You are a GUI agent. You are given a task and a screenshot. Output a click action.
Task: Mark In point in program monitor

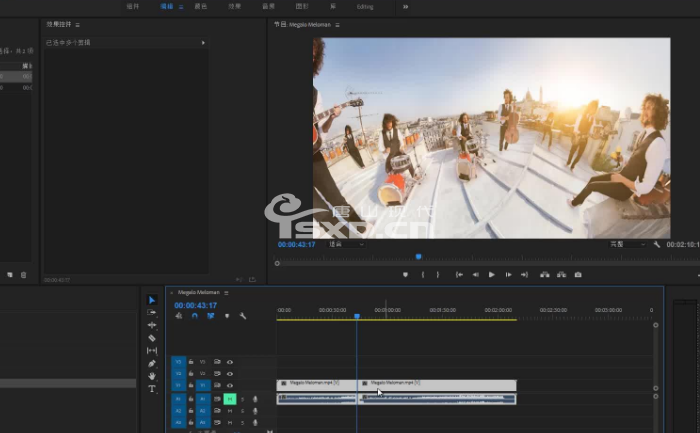coord(422,275)
